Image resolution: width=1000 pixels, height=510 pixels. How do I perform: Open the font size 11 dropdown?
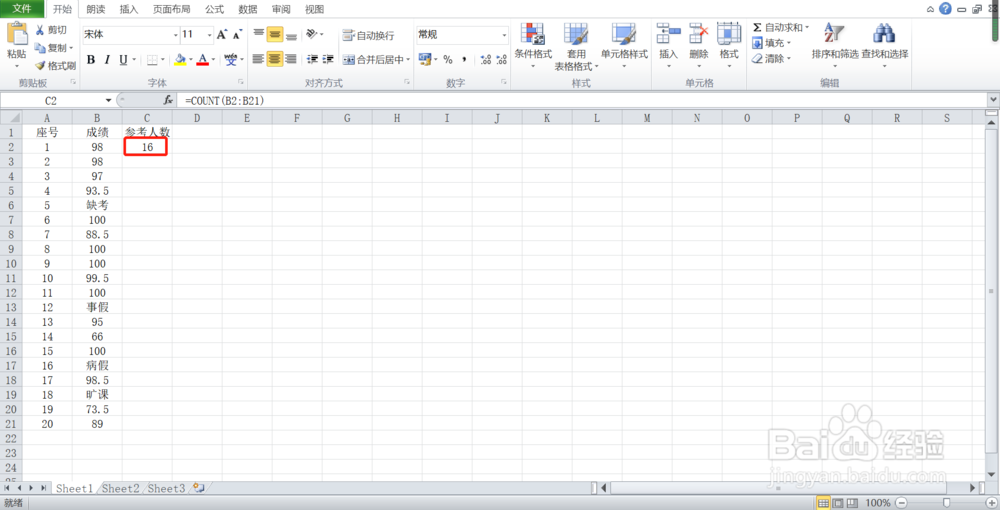[x=209, y=34]
